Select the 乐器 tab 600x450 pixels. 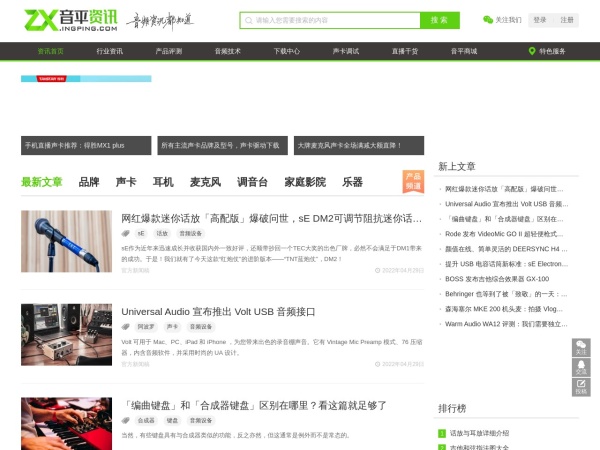point(353,182)
